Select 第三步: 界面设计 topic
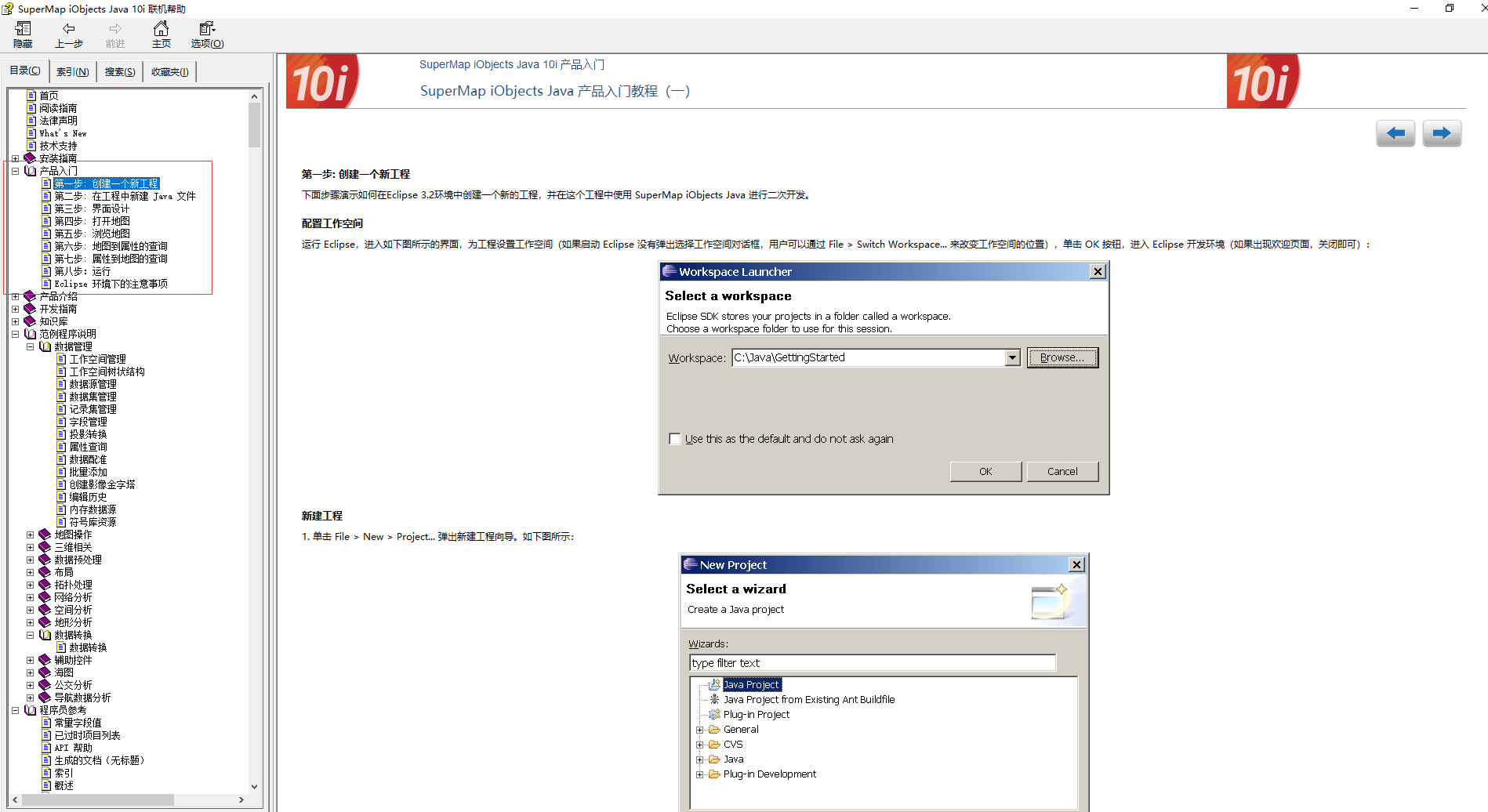Image resolution: width=1488 pixels, height=812 pixels. [92, 208]
